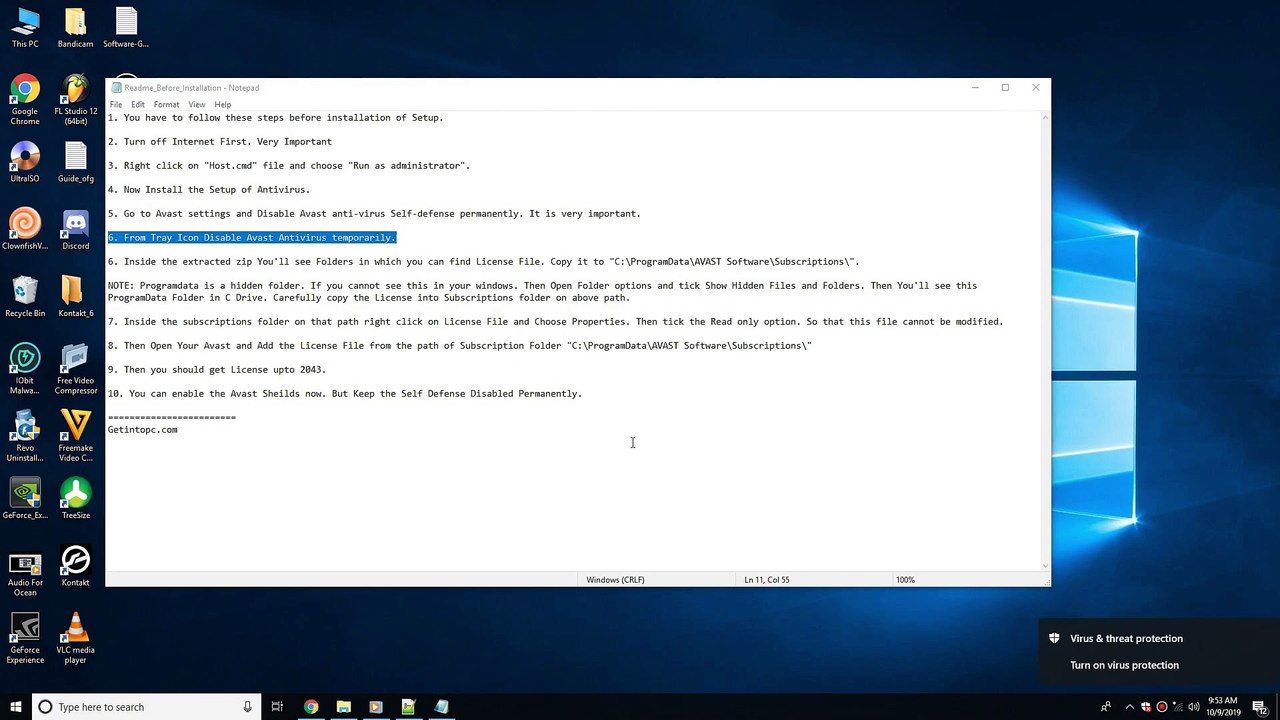This screenshot has width=1280, height=720.
Task: Select the Guide_ofg document icon
Action: 75,162
